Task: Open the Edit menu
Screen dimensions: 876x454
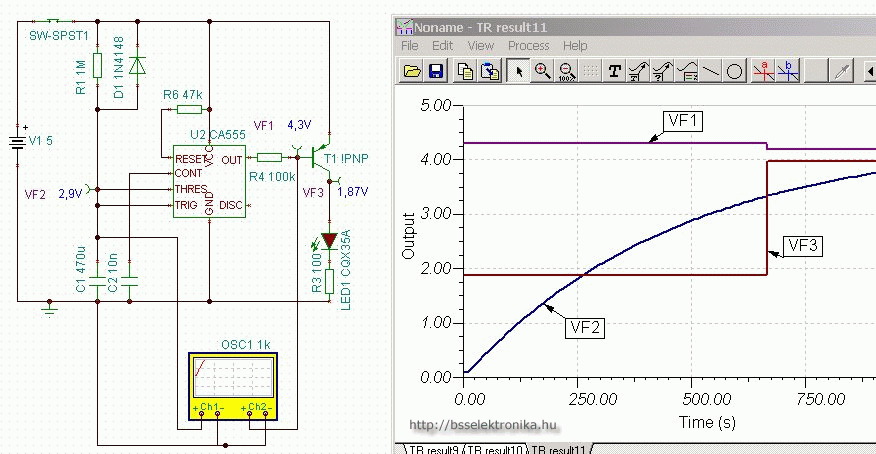Action: [x=442, y=46]
